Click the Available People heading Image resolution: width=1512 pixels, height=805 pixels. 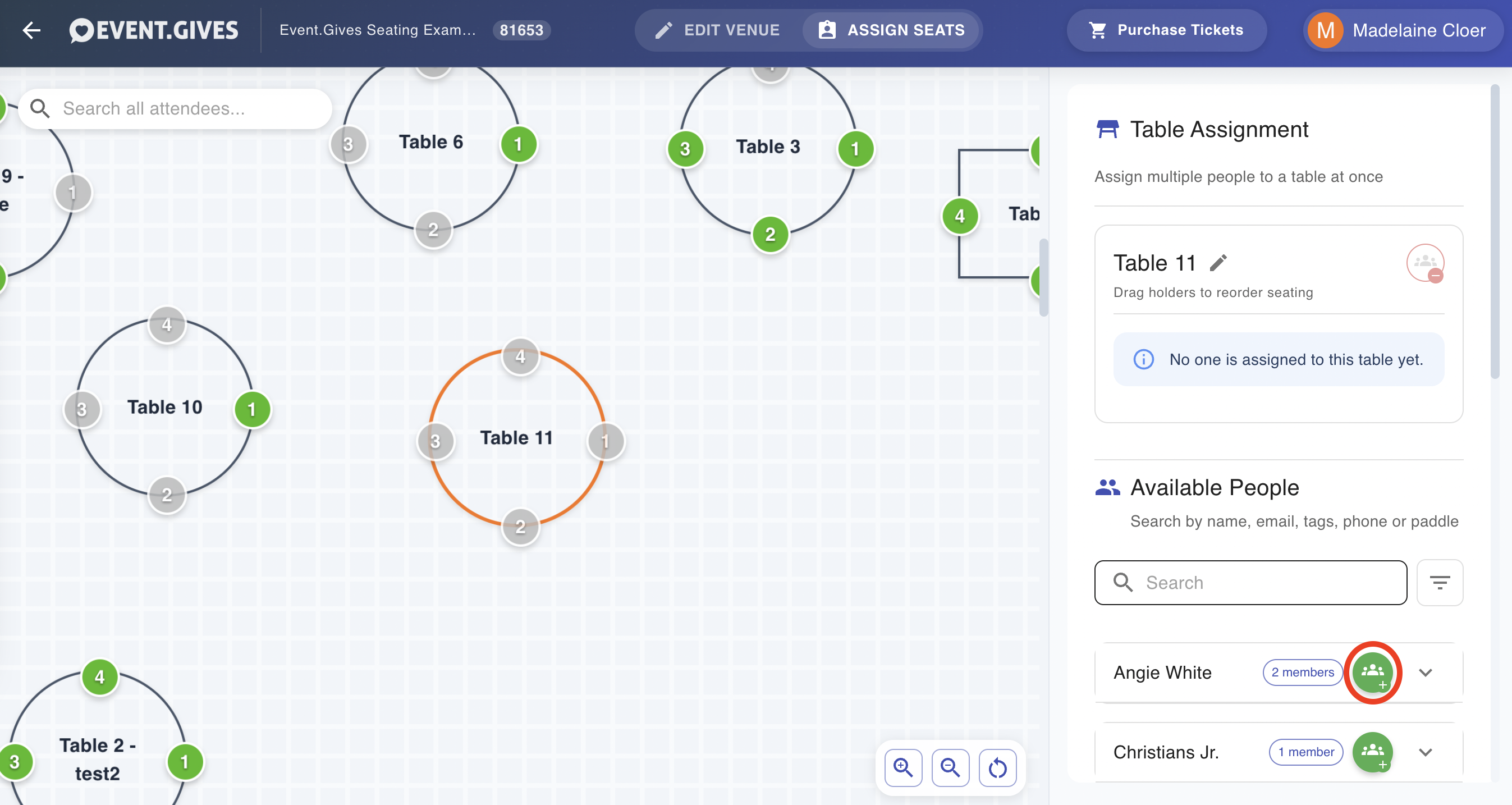pyautogui.click(x=1215, y=487)
